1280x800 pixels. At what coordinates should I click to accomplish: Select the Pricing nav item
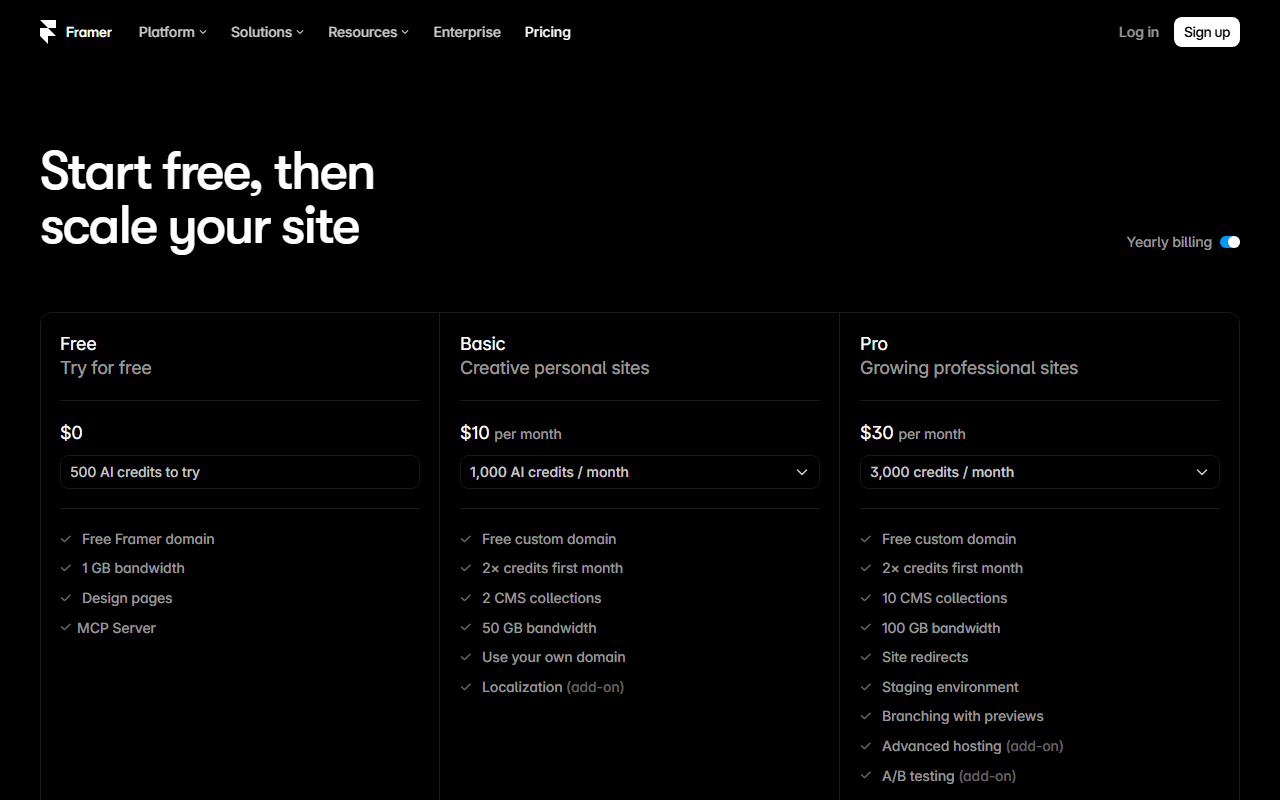(x=548, y=32)
